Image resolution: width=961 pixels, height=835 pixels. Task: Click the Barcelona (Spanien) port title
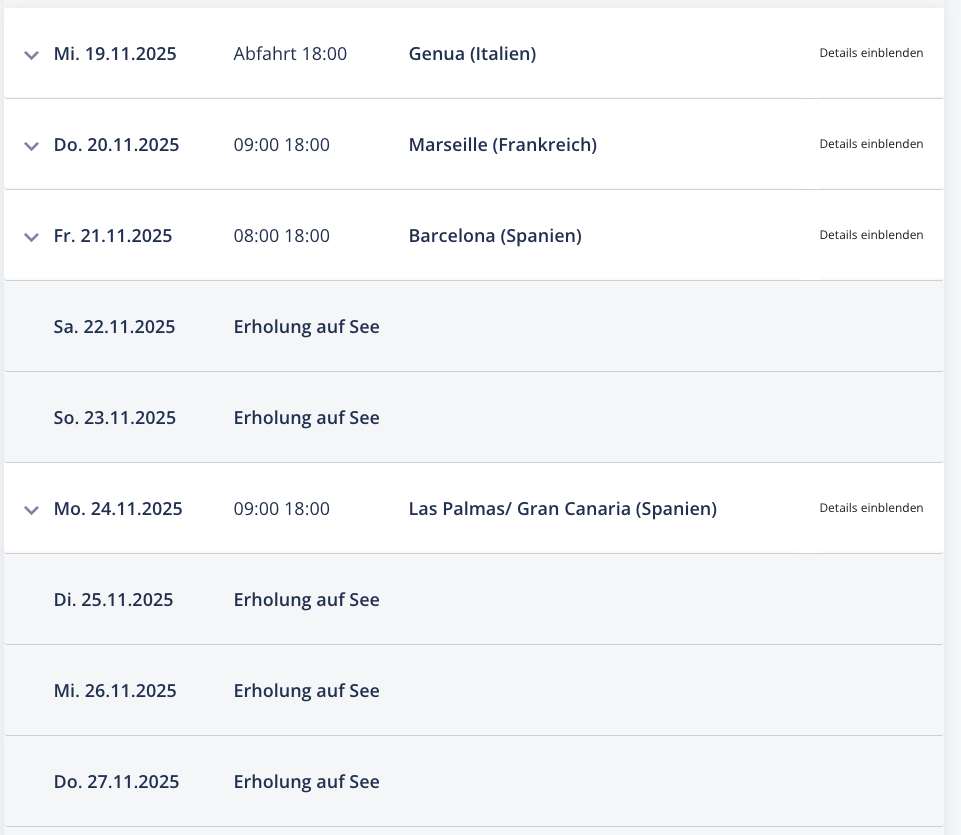[x=495, y=236]
